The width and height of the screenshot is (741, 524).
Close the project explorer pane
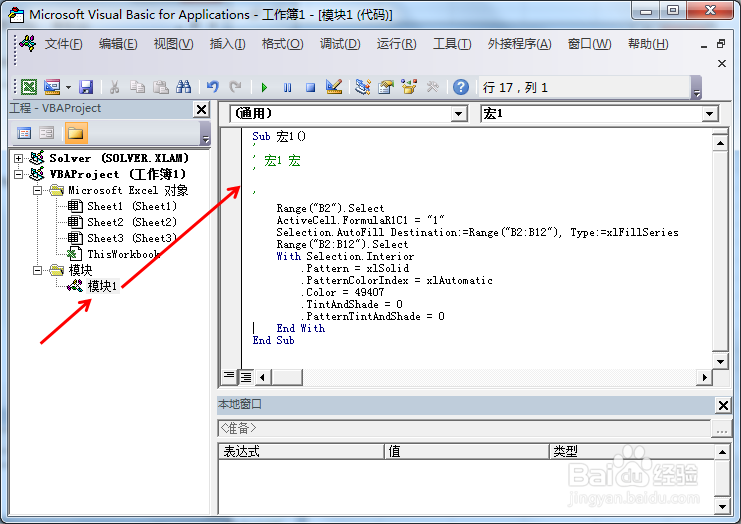[x=201, y=109]
